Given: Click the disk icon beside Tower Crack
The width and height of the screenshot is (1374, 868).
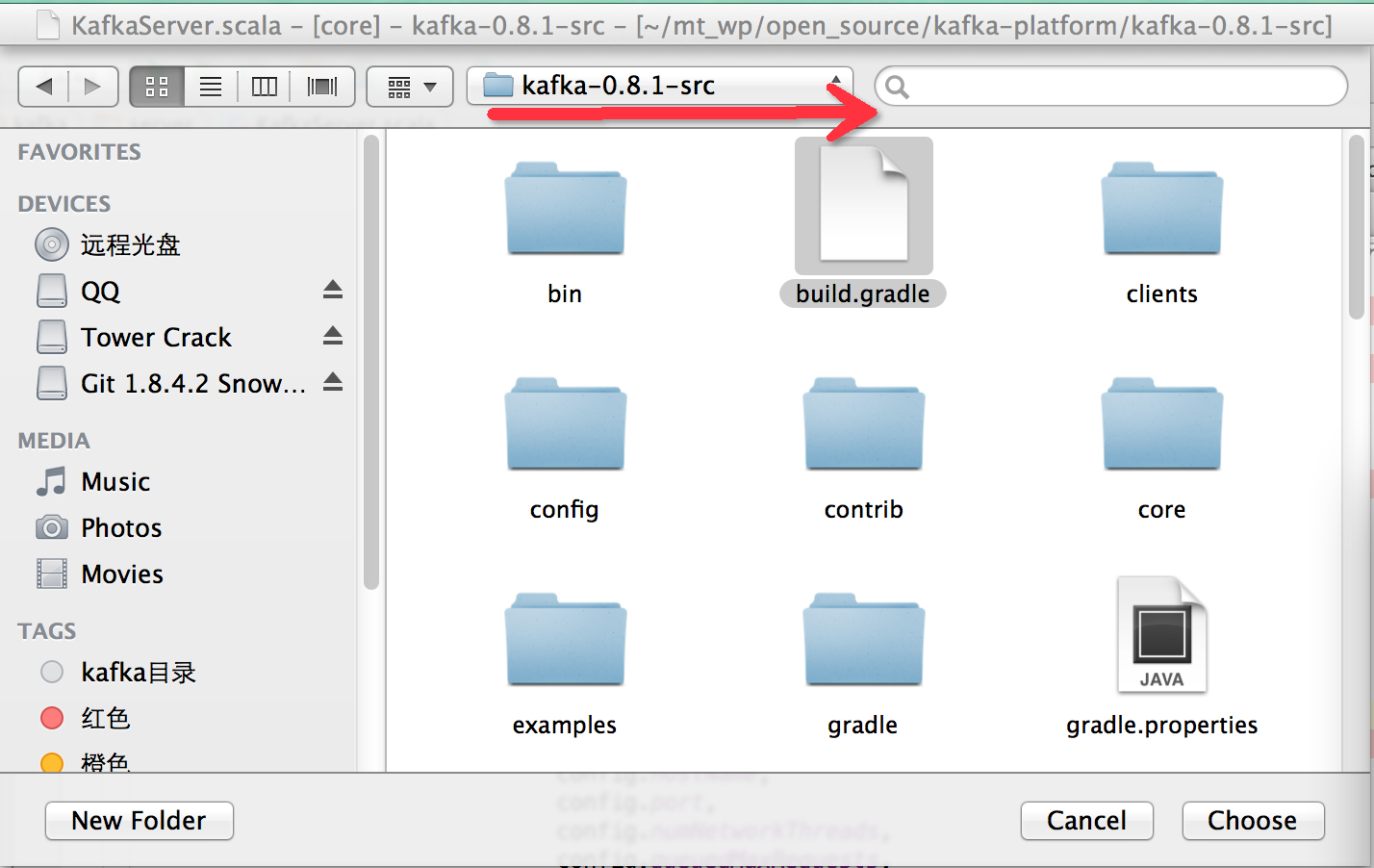Looking at the screenshot, I should click(52, 337).
